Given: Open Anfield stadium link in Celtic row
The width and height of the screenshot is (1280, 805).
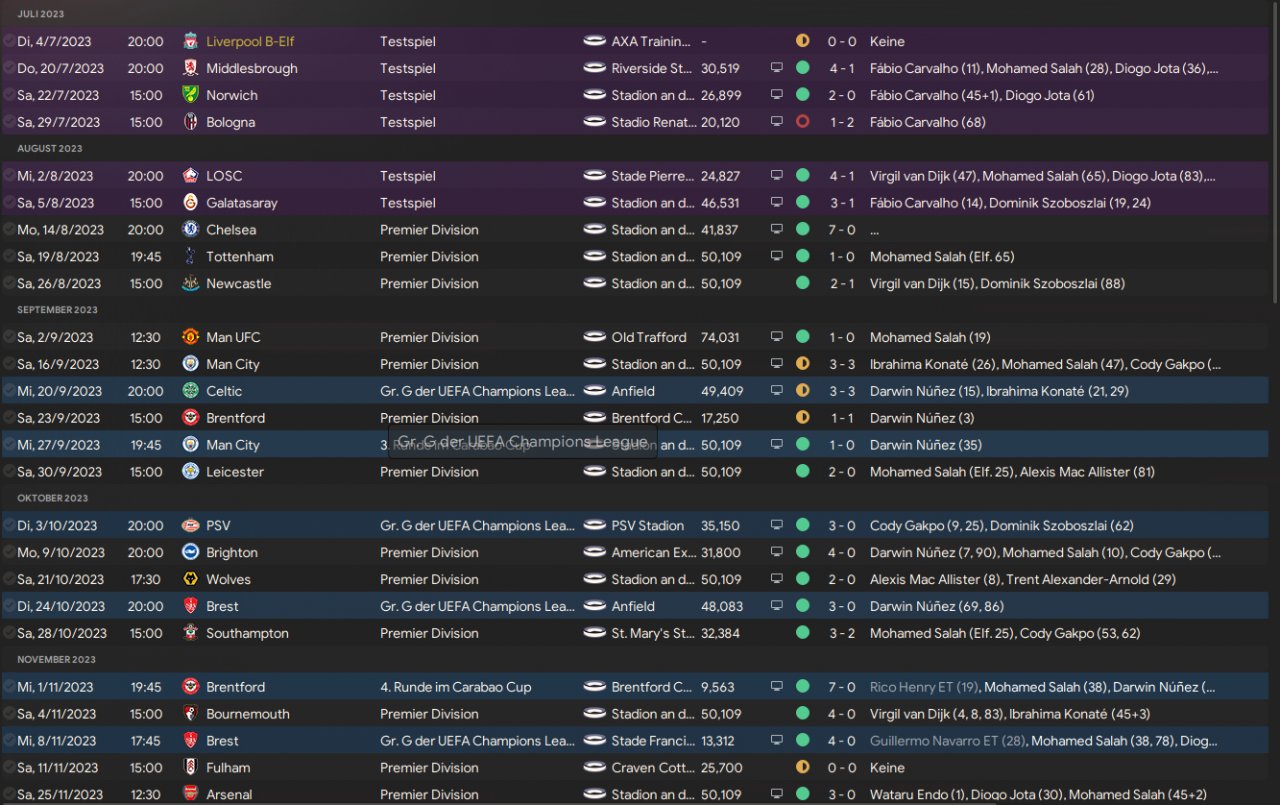Looking at the screenshot, I should 633,392.
